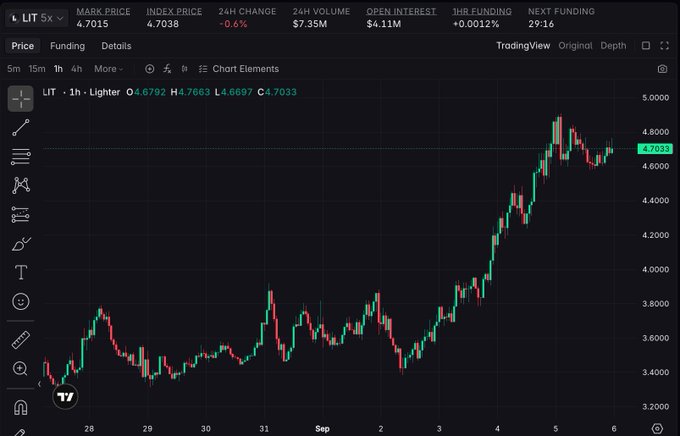Viewport: 680px width, 436px height.
Task: Select the brush drawing tool
Action: point(20,244)
